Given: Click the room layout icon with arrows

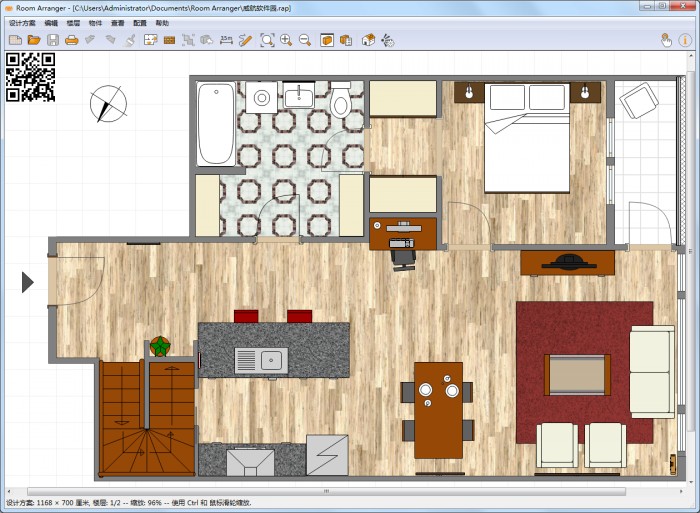Looking at the screenshot, I should [150, 41].
